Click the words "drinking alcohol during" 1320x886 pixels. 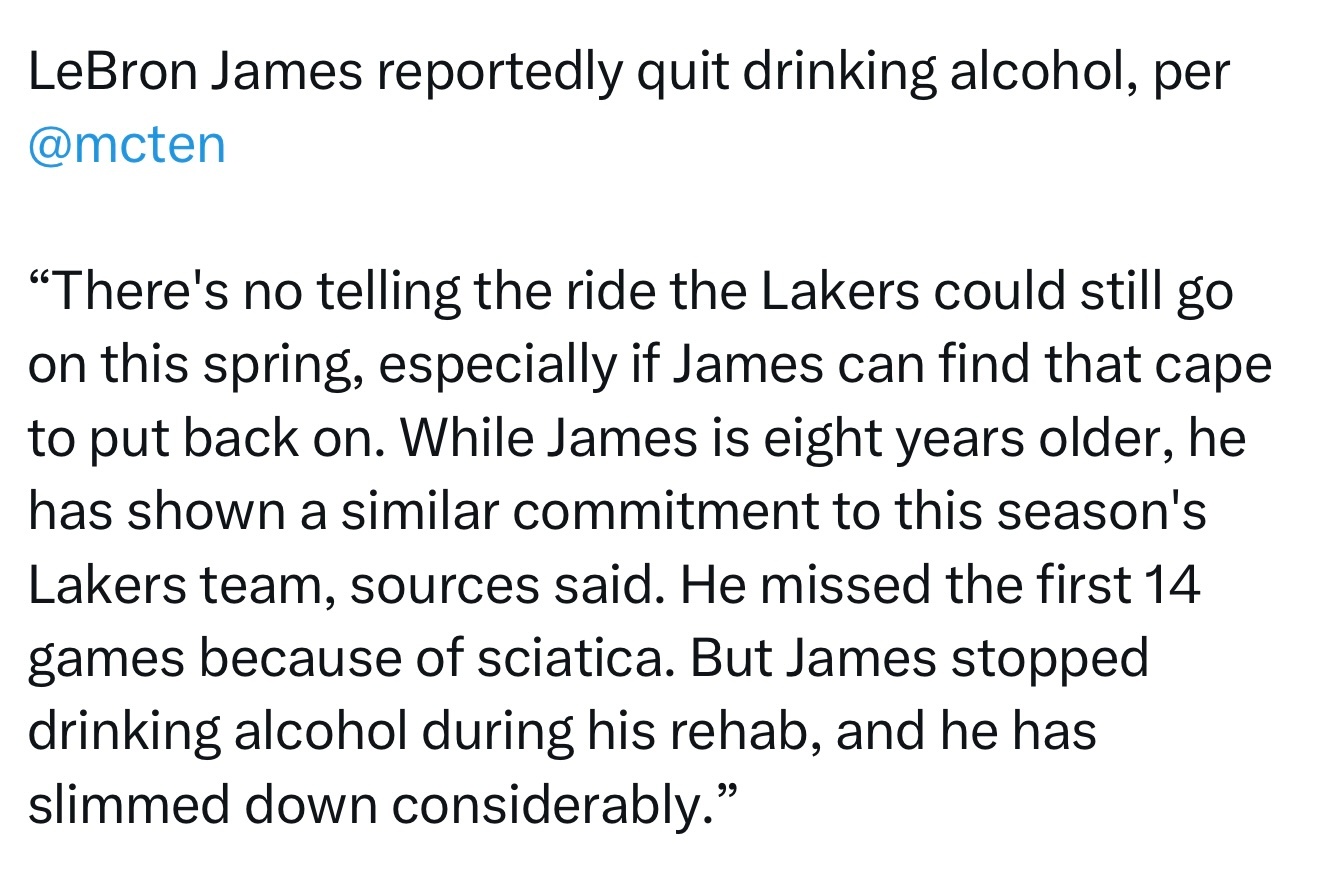pos(300,731)
